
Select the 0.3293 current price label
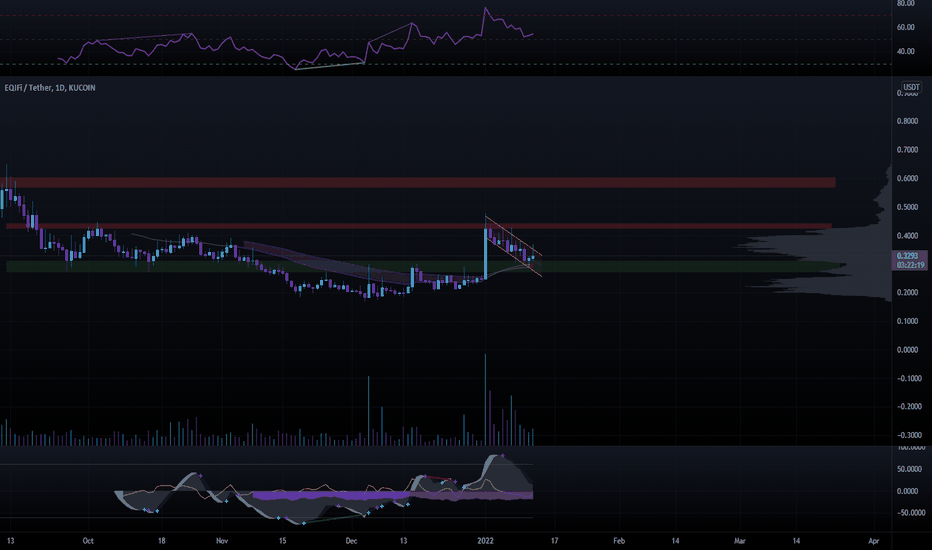pyautogui.click(x=908, y=256)
